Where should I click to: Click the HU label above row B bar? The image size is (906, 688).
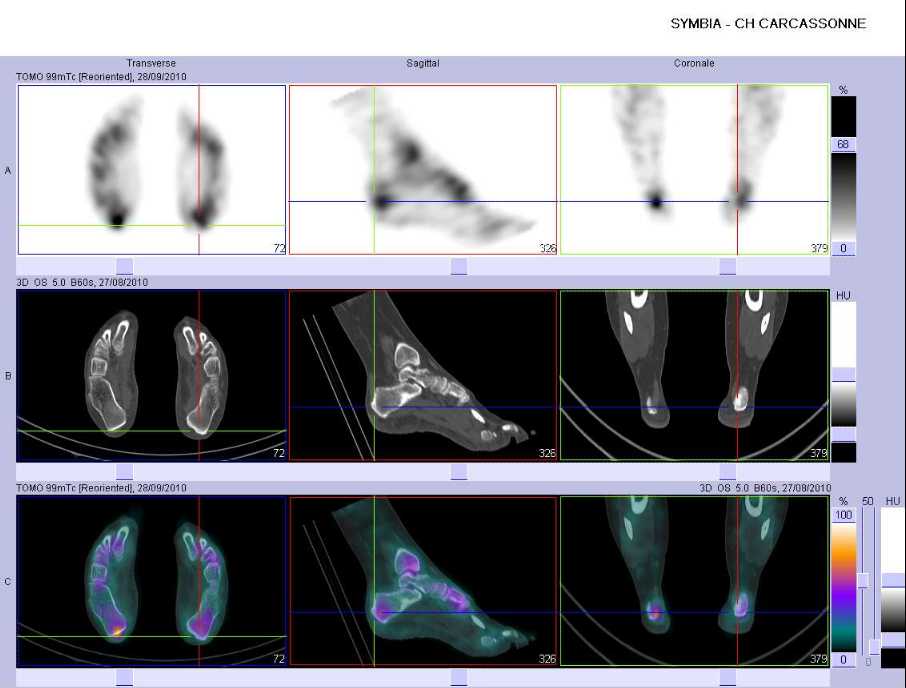(843, 296)
